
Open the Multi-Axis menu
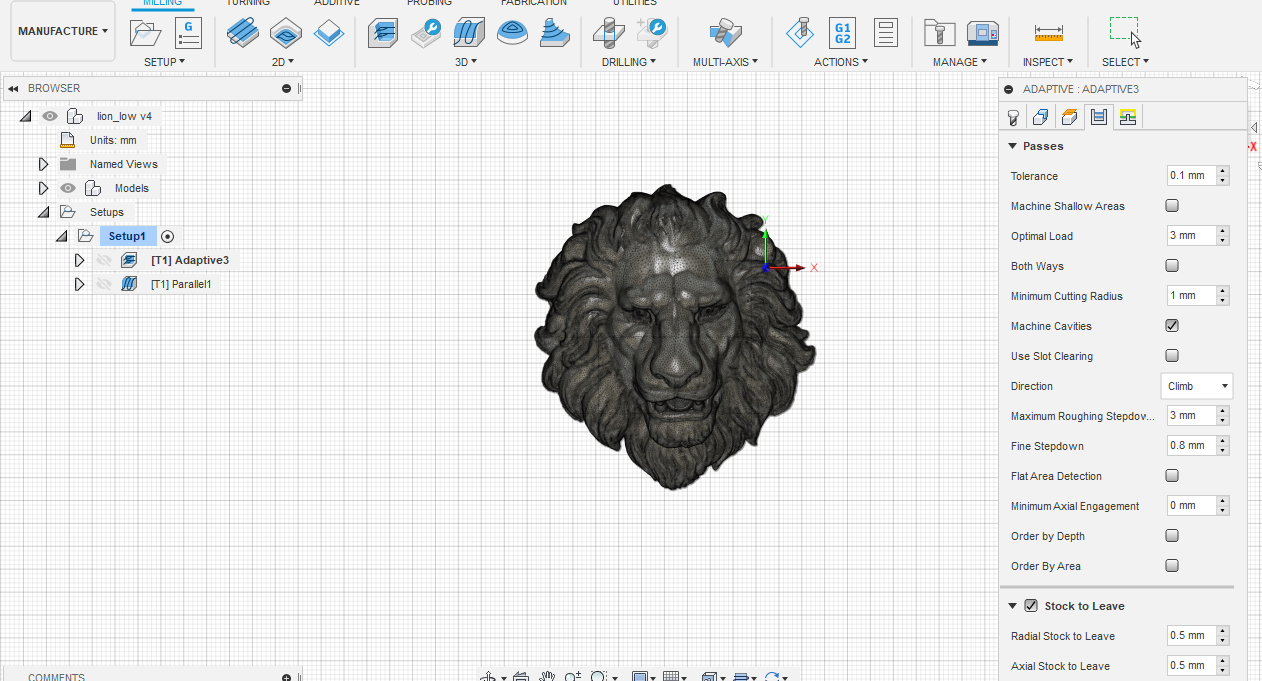[725, 62]
